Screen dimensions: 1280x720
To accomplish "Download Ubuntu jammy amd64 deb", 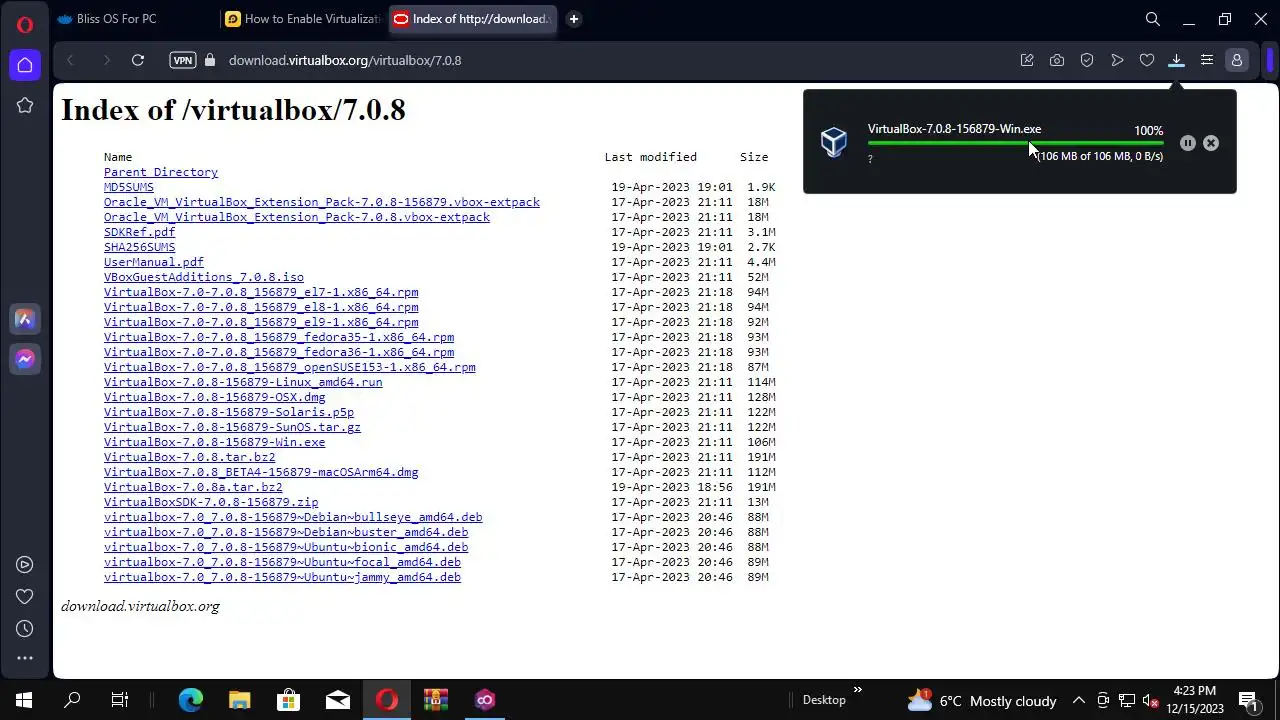I will [282, 577].
